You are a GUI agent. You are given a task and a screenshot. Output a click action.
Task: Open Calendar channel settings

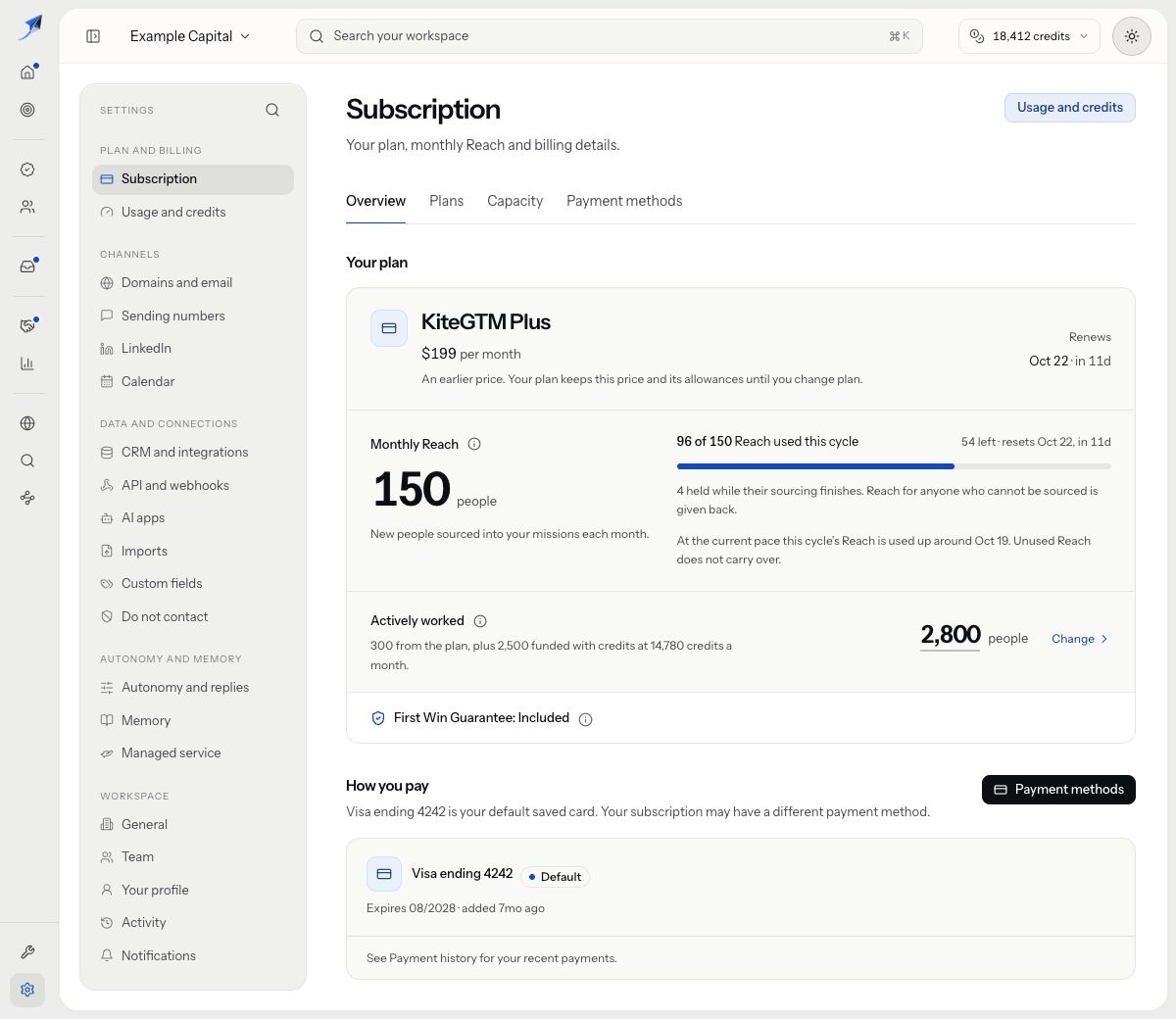193,382
